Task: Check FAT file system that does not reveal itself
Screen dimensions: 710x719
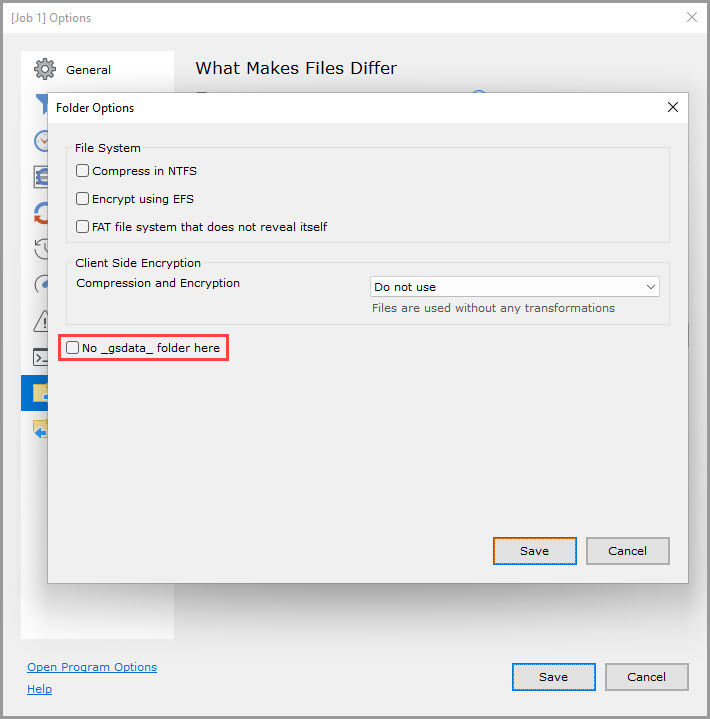Action: [x=83, y=227]
